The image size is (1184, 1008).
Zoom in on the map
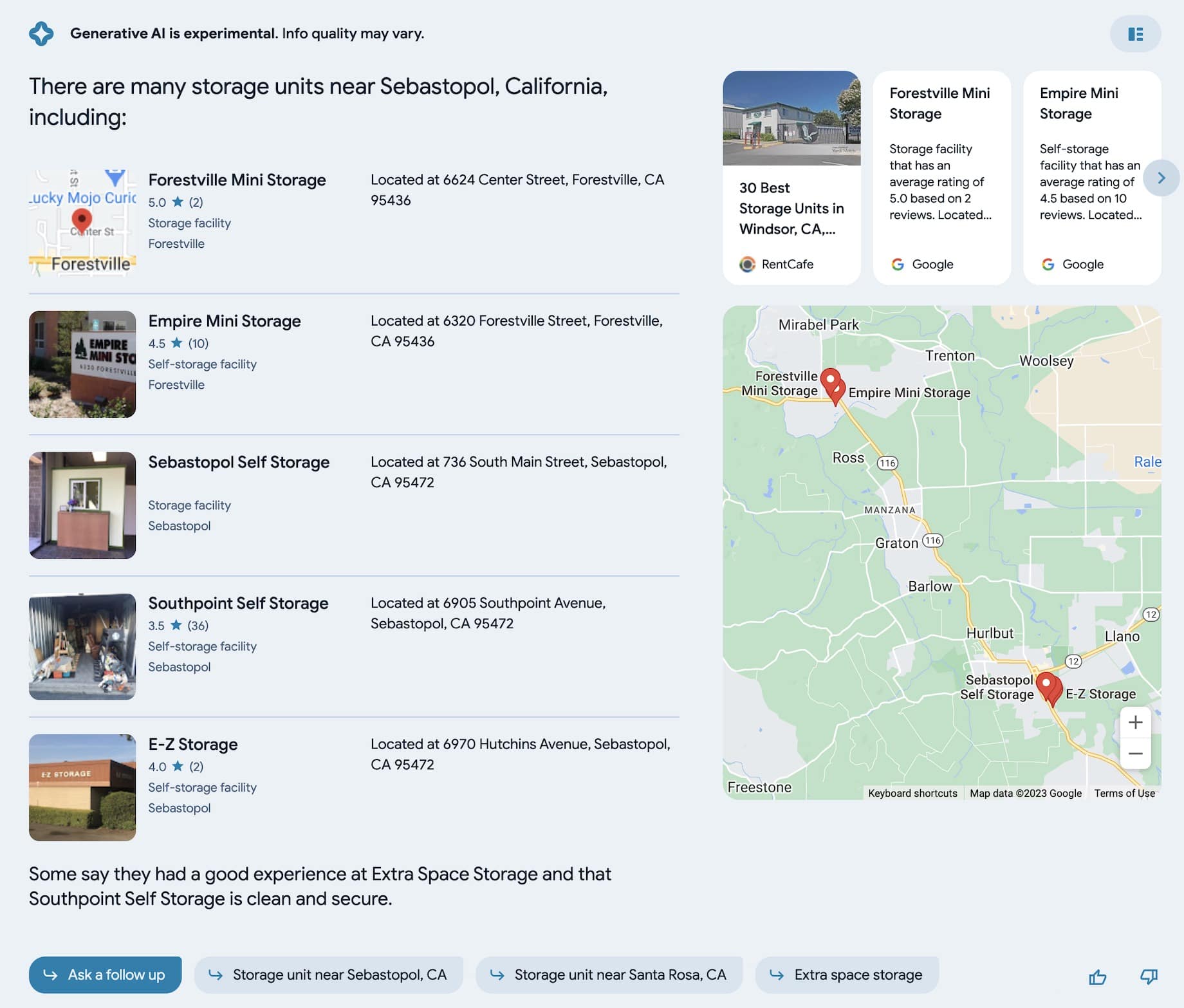[1135, 722]
